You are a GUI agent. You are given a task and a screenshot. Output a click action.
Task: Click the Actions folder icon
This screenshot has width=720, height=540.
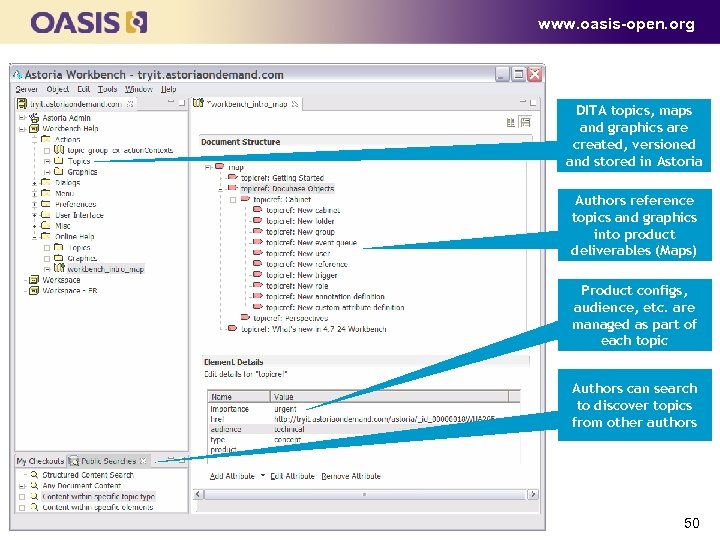coord(46,139)
